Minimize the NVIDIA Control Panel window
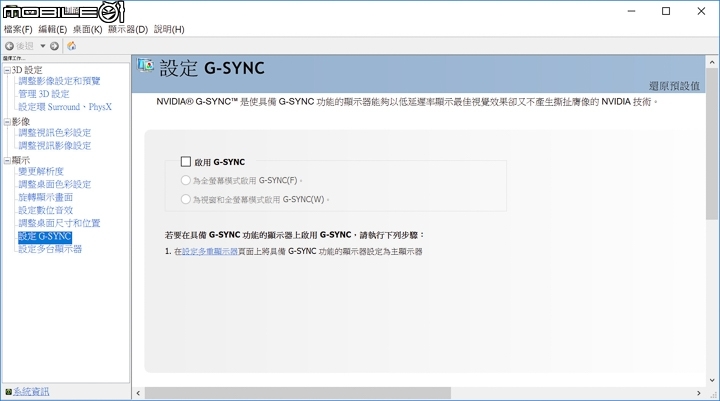This screenshot has height=401, width=720. coord(631,11)
